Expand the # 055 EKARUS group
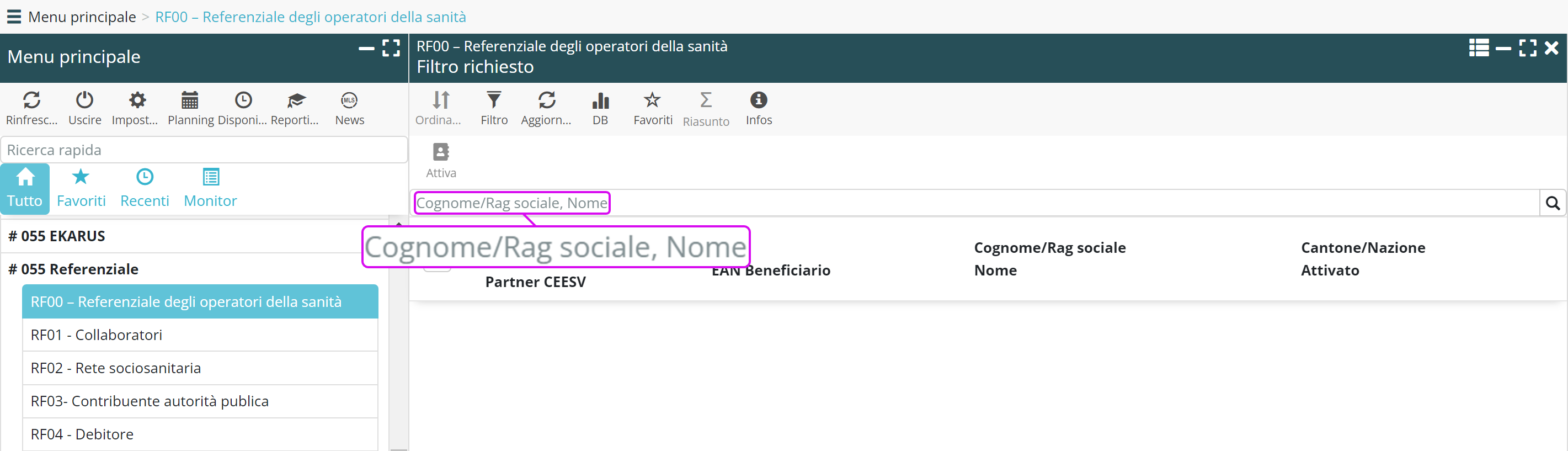This screenshot has height=451, width=1568. (56, 236)
